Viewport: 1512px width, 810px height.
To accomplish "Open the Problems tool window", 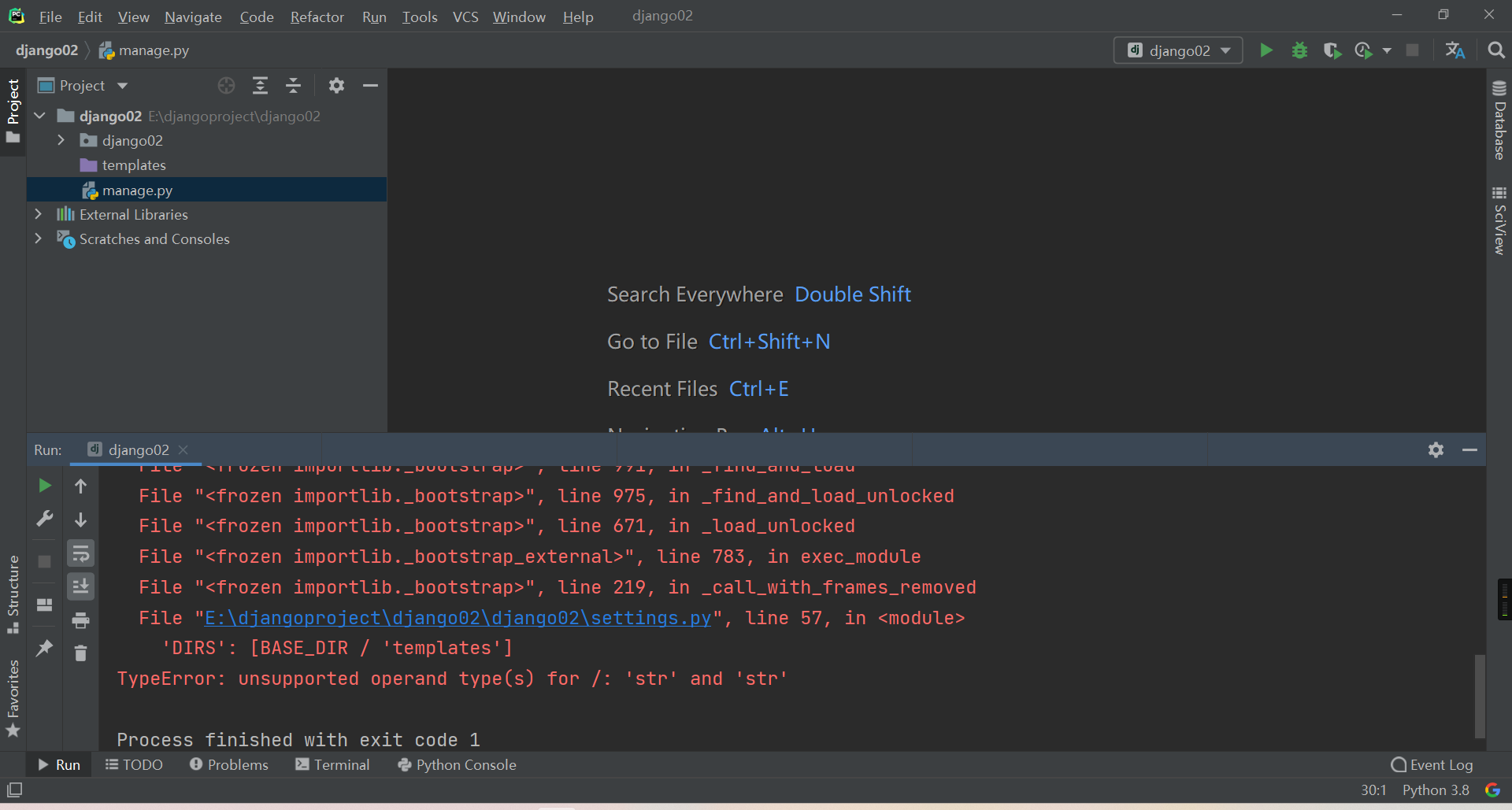I will pyautogui.click(x=228, y=764).
